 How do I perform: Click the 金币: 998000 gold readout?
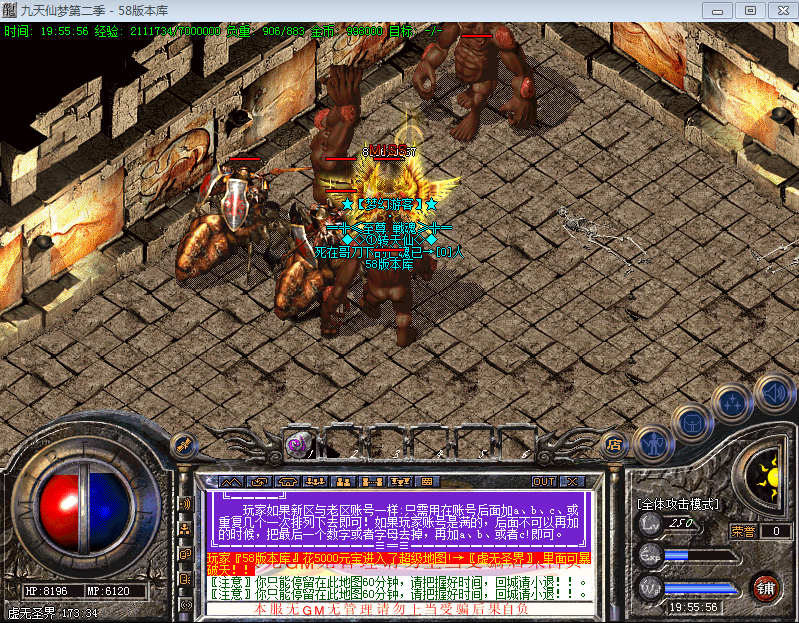346,31
